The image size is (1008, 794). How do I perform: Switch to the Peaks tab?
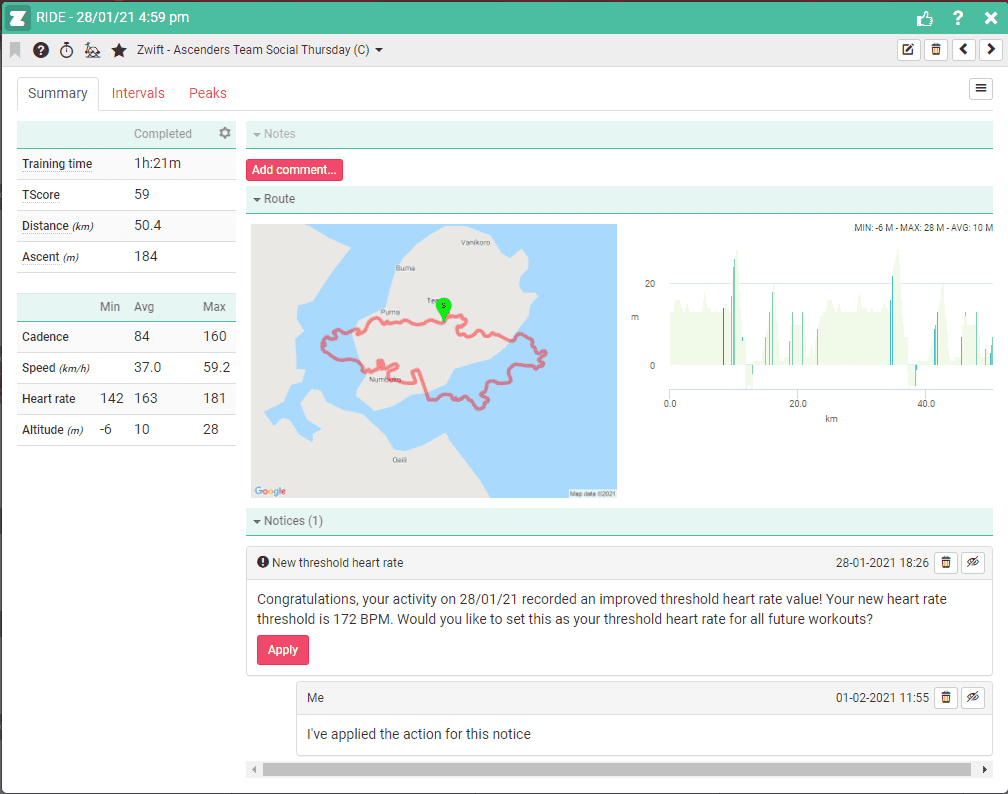point(208,93)
